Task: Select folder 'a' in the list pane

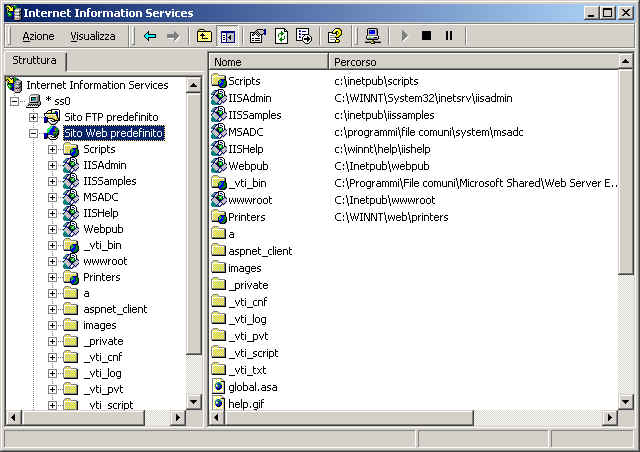Action: [x=231, y=234]
